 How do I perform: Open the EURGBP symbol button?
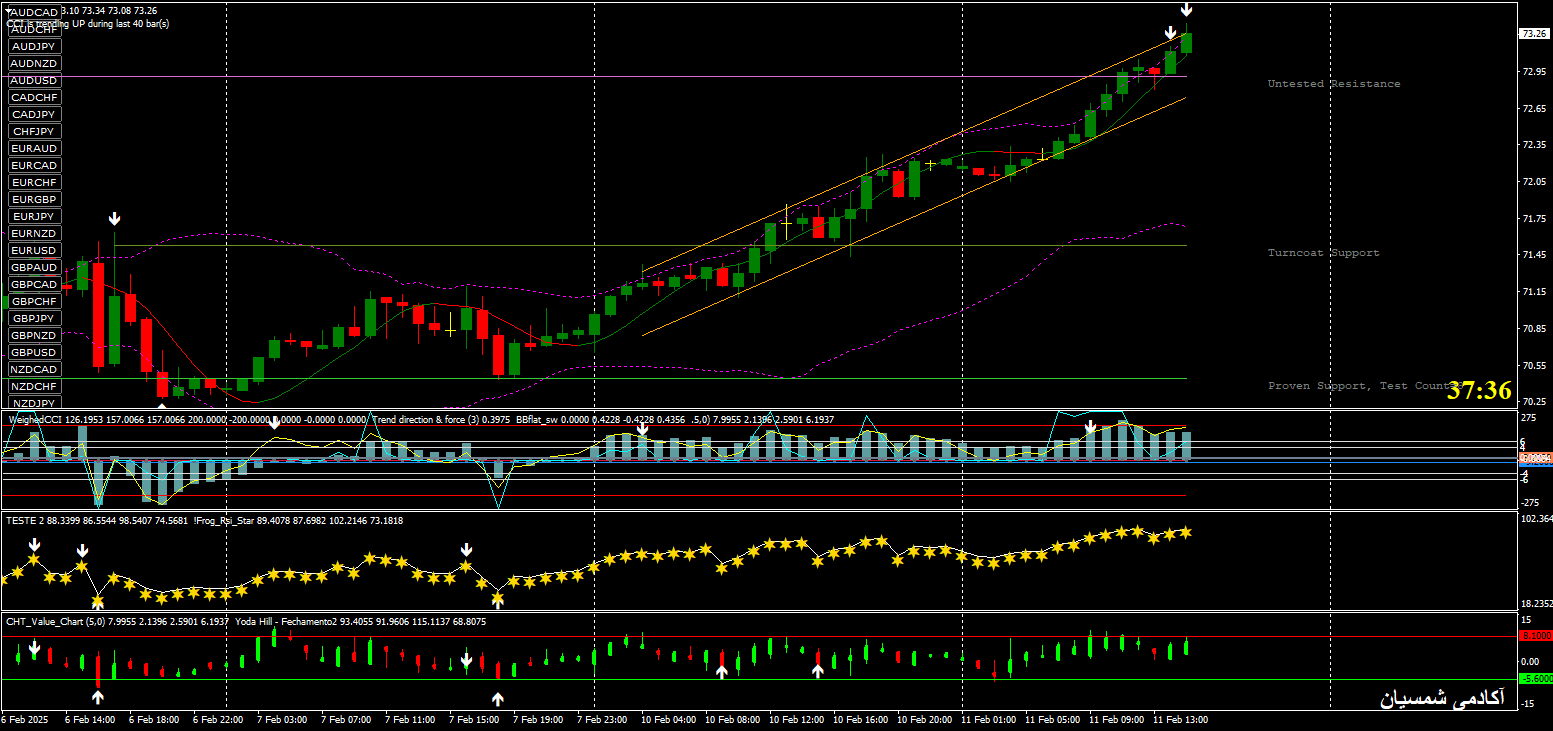[x=34, y=199]
